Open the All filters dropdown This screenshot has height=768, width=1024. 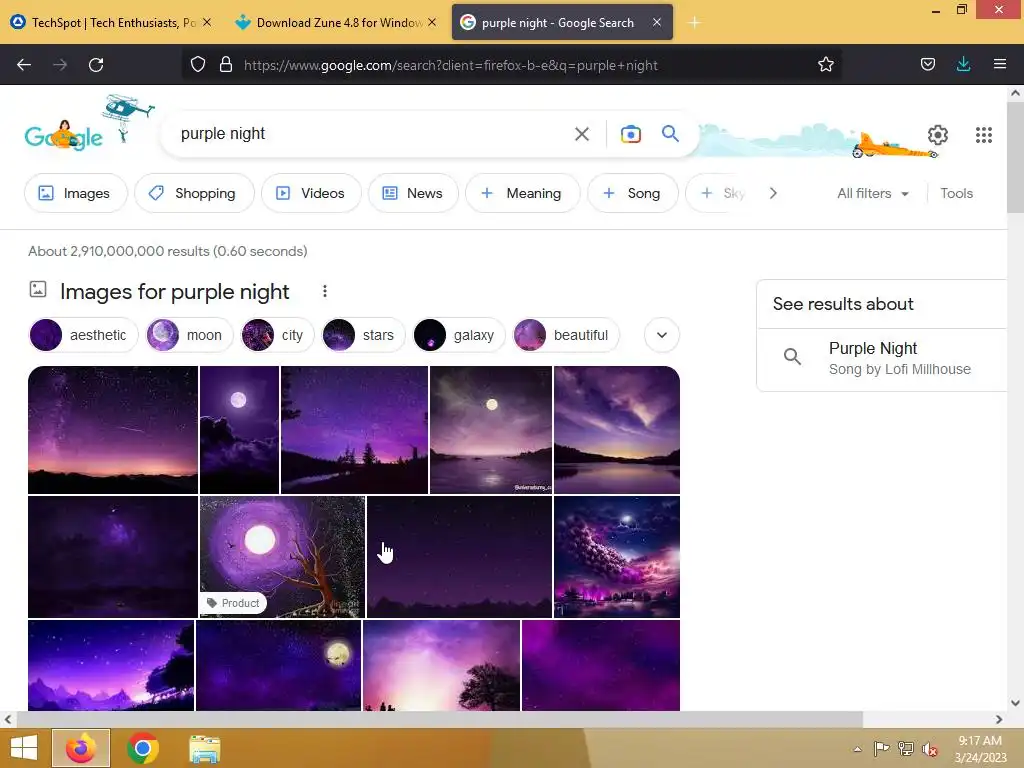click(872, 193)
